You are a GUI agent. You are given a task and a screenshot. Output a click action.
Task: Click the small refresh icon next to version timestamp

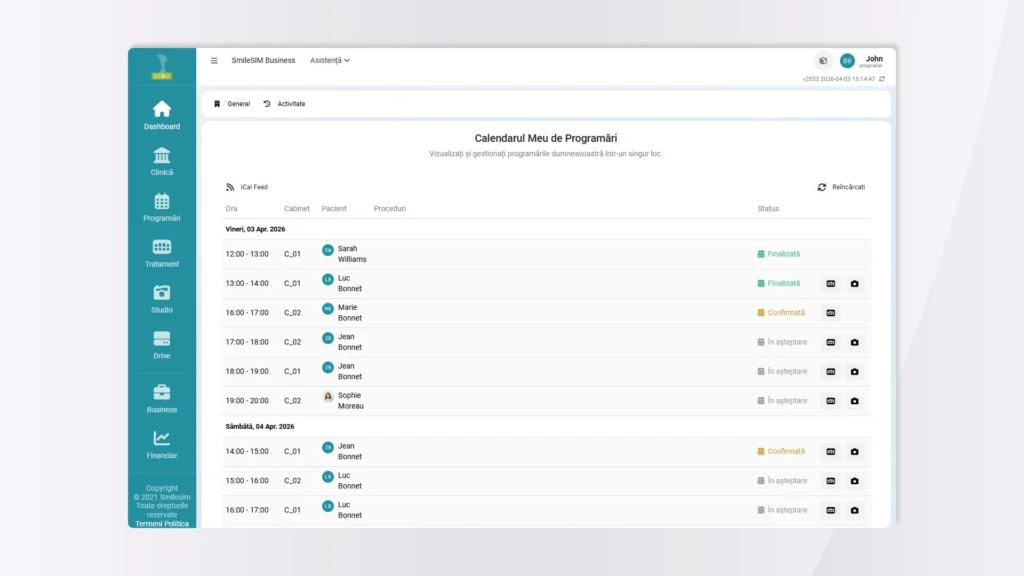click(x=881, y=79)
